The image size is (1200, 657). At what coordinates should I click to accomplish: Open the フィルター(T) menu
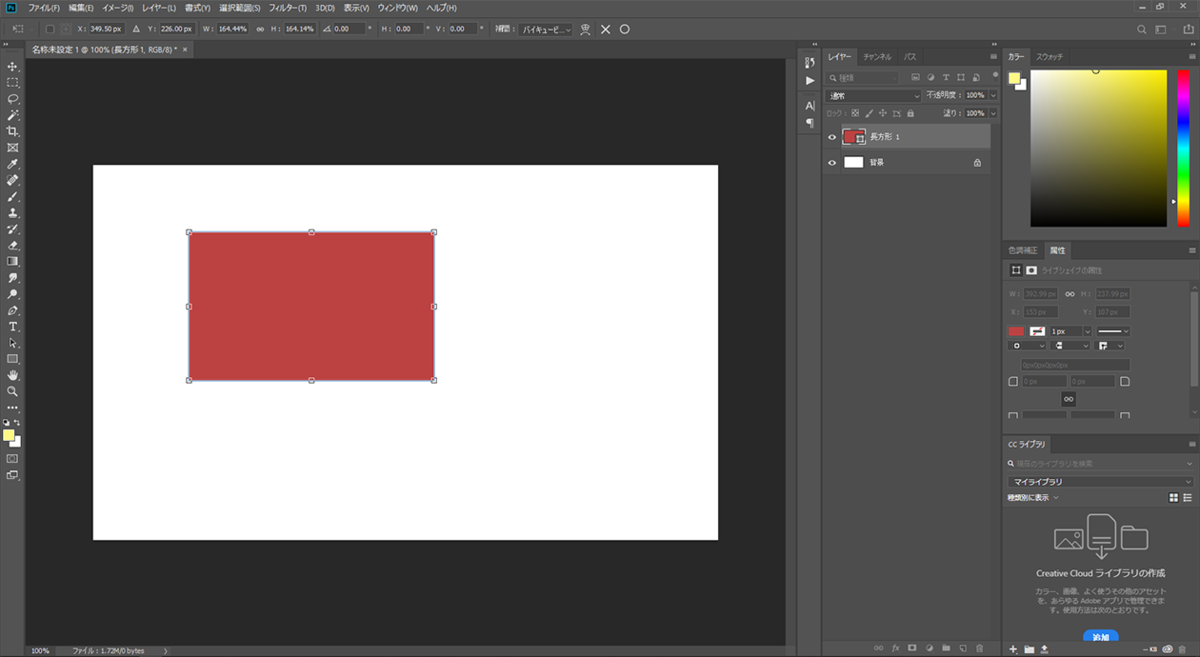[288, 7]
